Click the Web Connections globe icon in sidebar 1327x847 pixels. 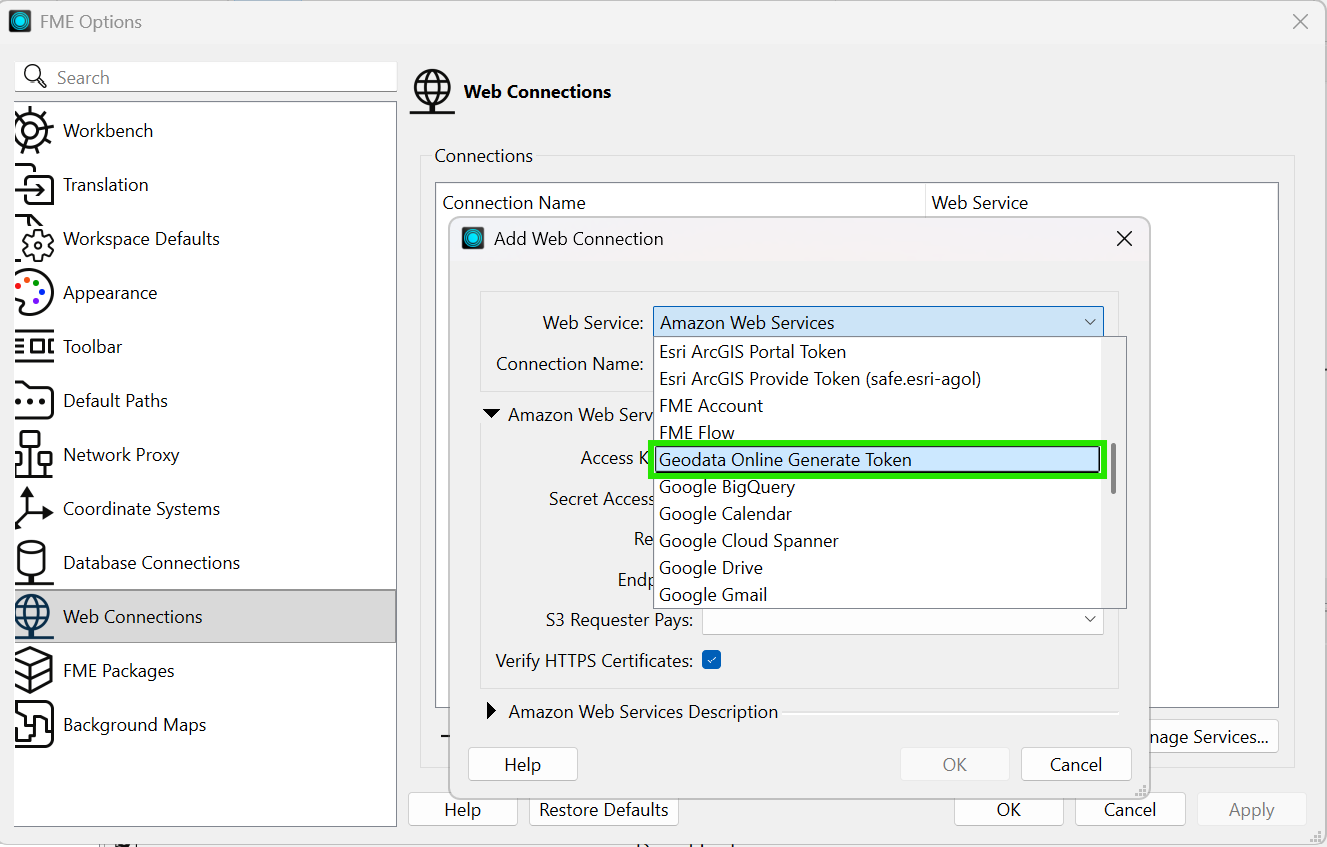[x=33, y=617]
